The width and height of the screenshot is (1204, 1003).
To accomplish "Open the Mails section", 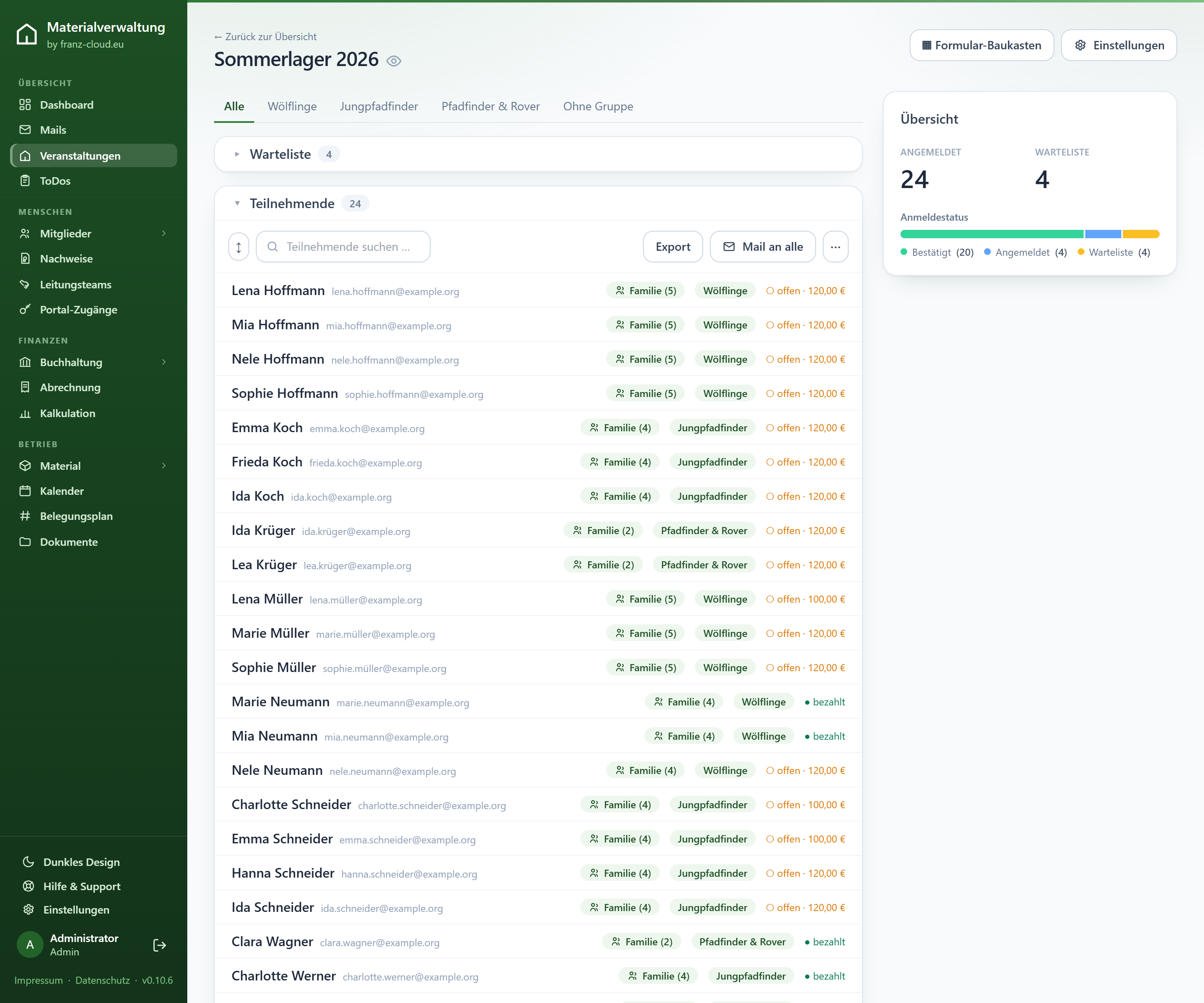I will [94, 130].
